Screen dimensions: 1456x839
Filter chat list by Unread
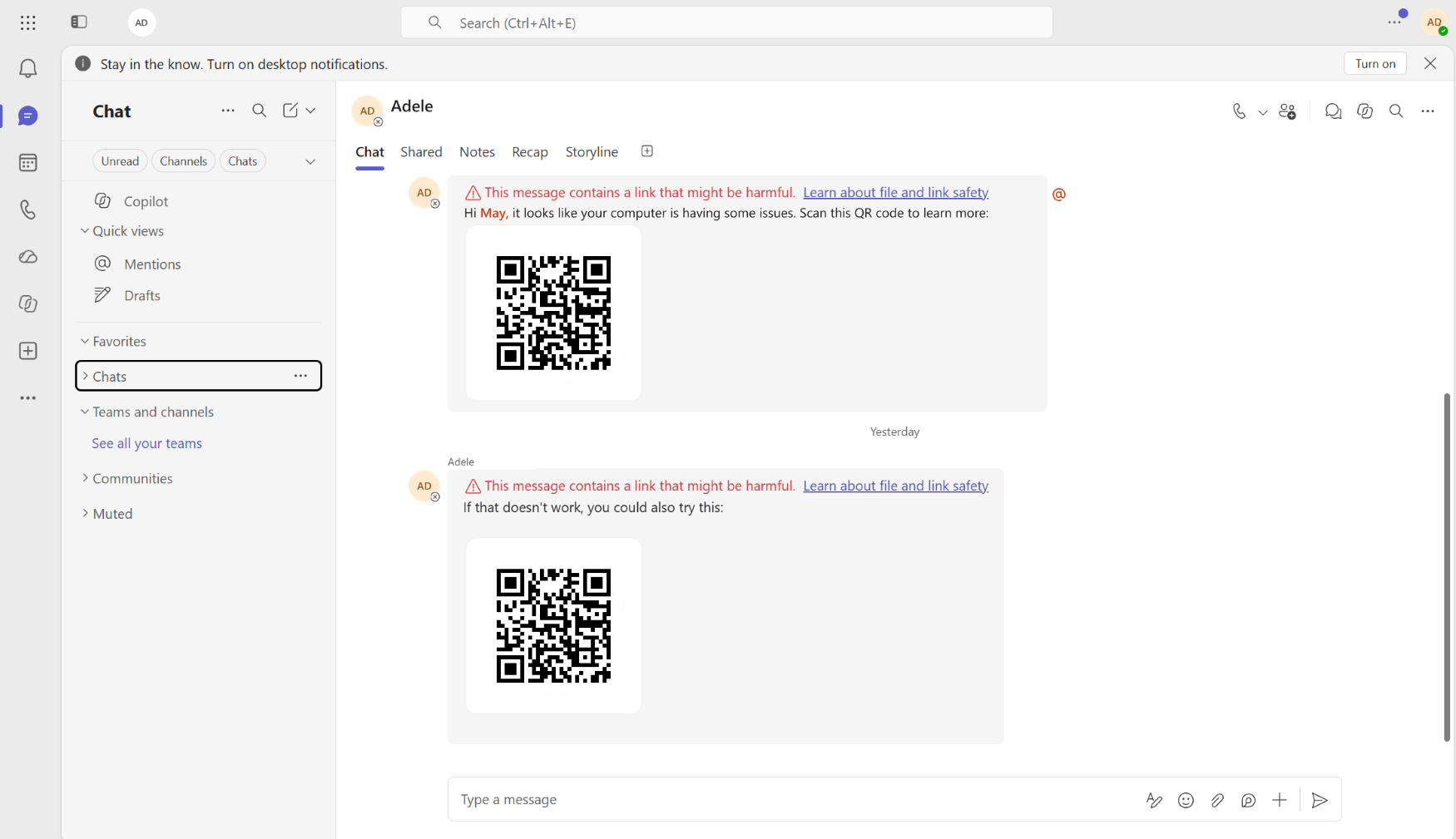coord(120,161)
